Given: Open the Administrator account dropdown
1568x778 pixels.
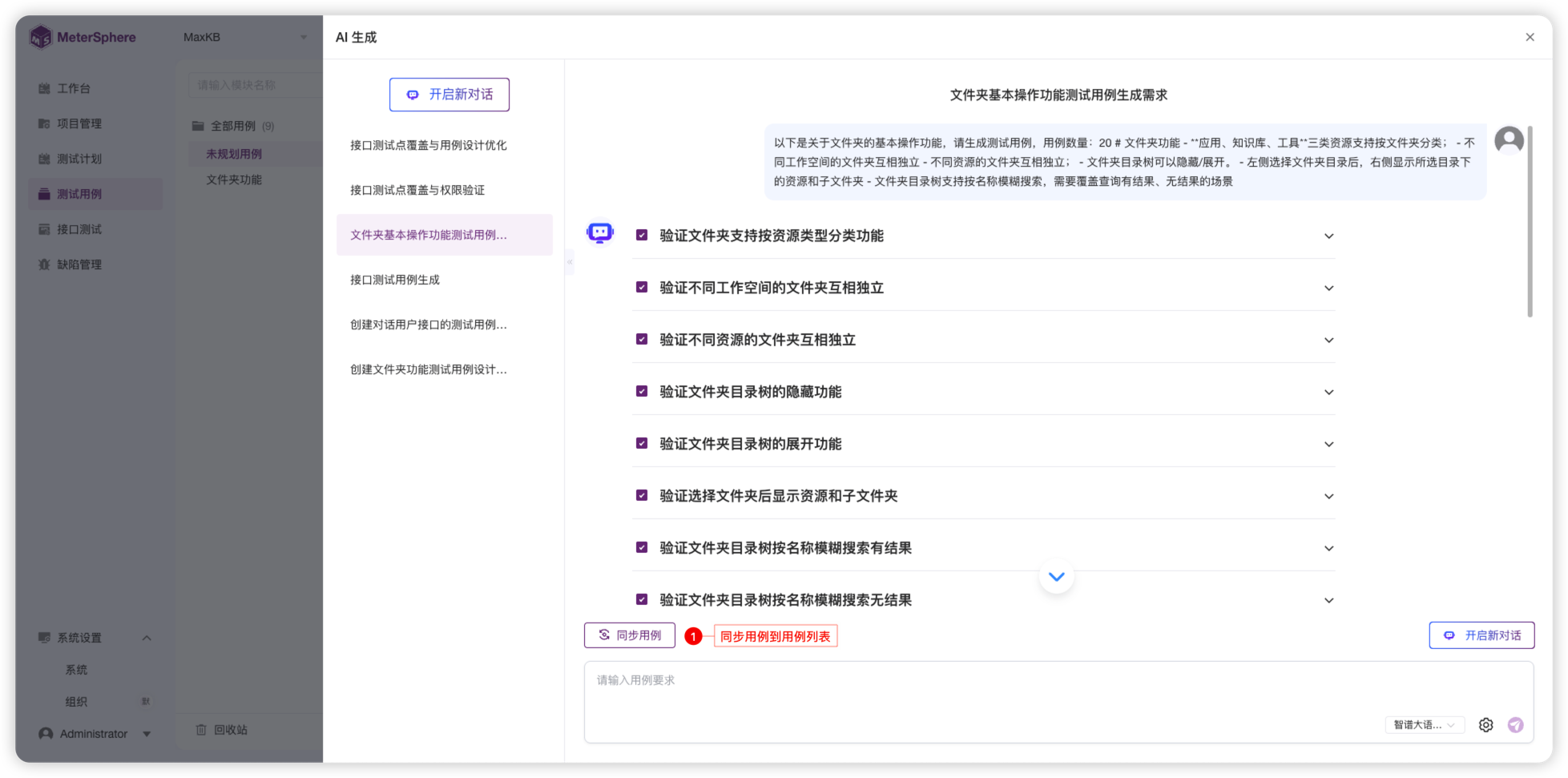Looking at the screenshot, I should [x=147, y=734].
